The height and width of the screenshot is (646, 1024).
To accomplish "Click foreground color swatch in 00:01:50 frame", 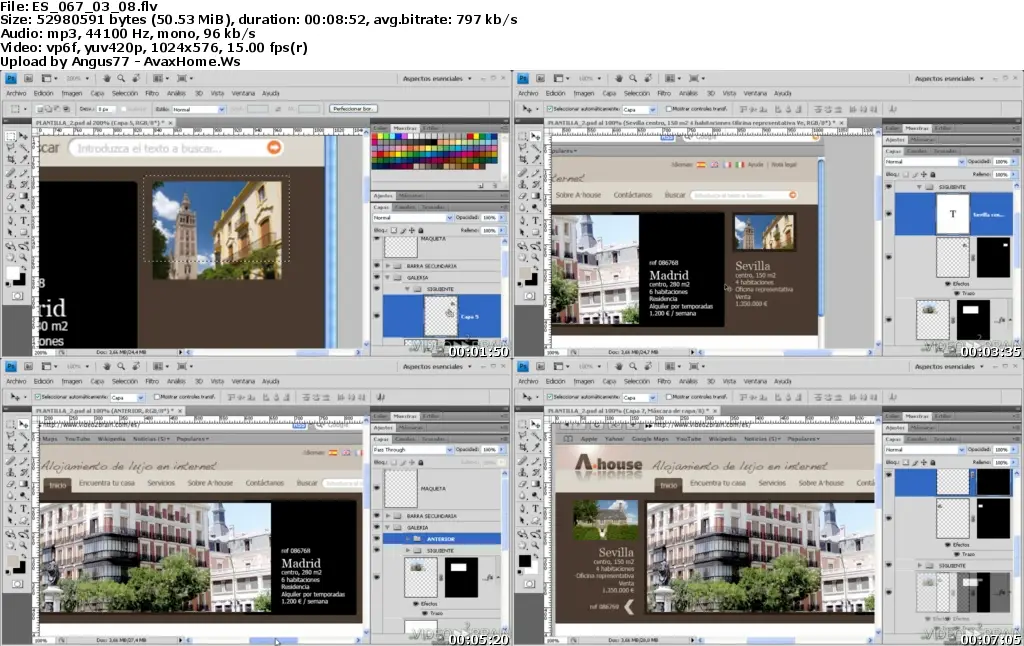I will coord(10,273).
